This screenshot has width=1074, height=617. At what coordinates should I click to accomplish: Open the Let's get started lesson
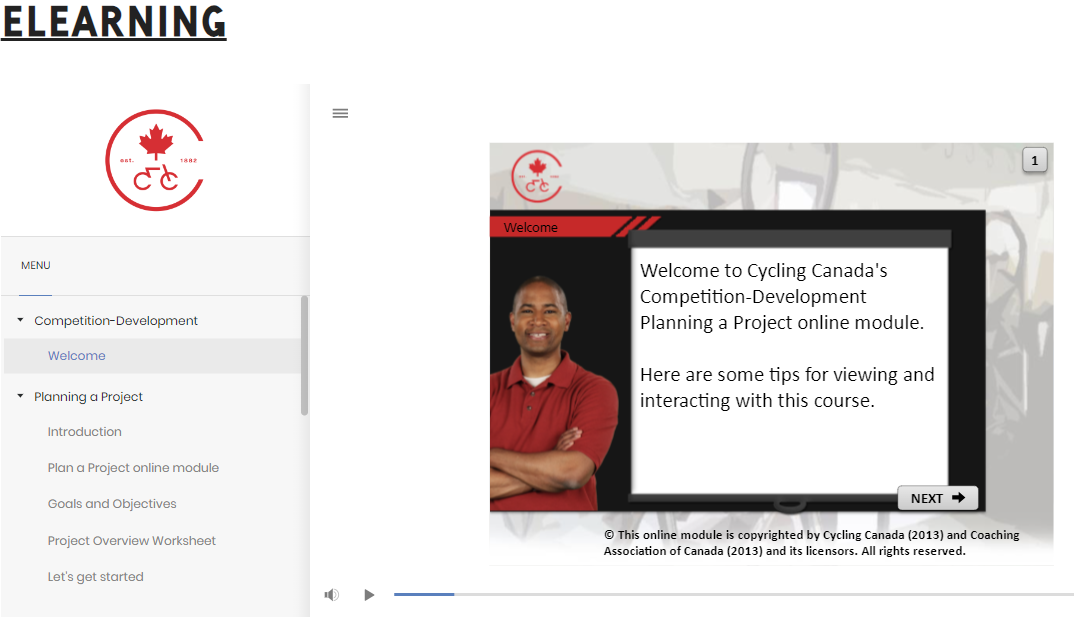pos(96,577)
